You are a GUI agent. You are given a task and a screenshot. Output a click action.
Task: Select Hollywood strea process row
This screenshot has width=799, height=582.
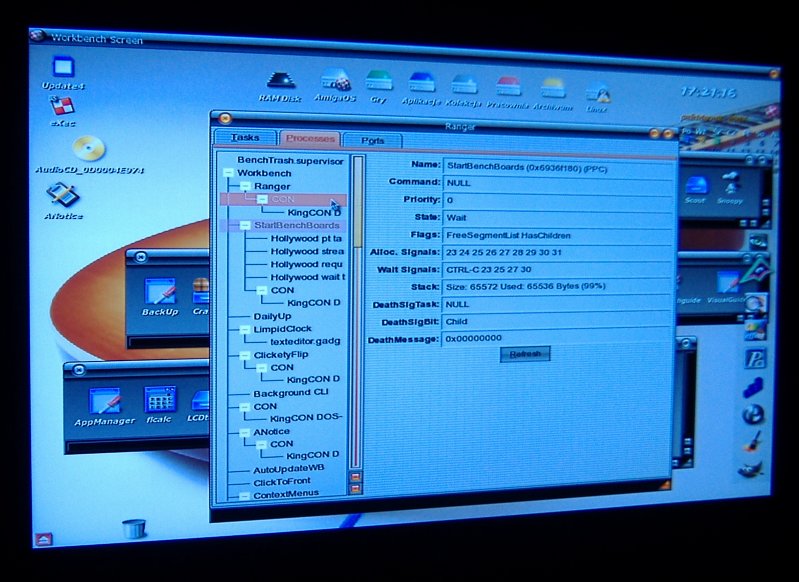click(x=307, y=251)
